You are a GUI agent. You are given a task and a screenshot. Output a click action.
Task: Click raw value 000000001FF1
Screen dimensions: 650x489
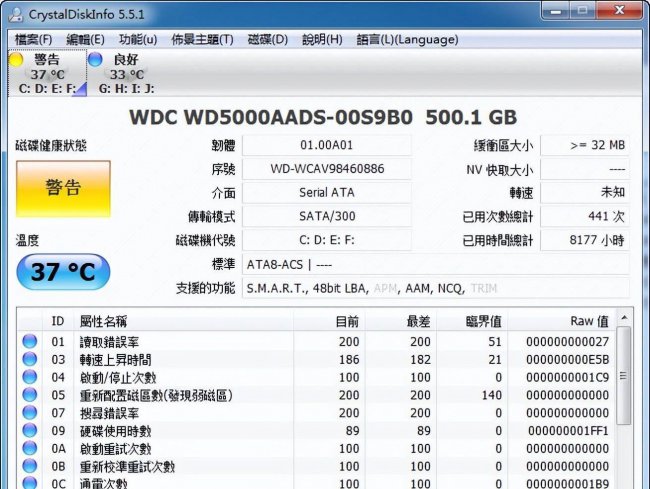[x=568, y=431]
